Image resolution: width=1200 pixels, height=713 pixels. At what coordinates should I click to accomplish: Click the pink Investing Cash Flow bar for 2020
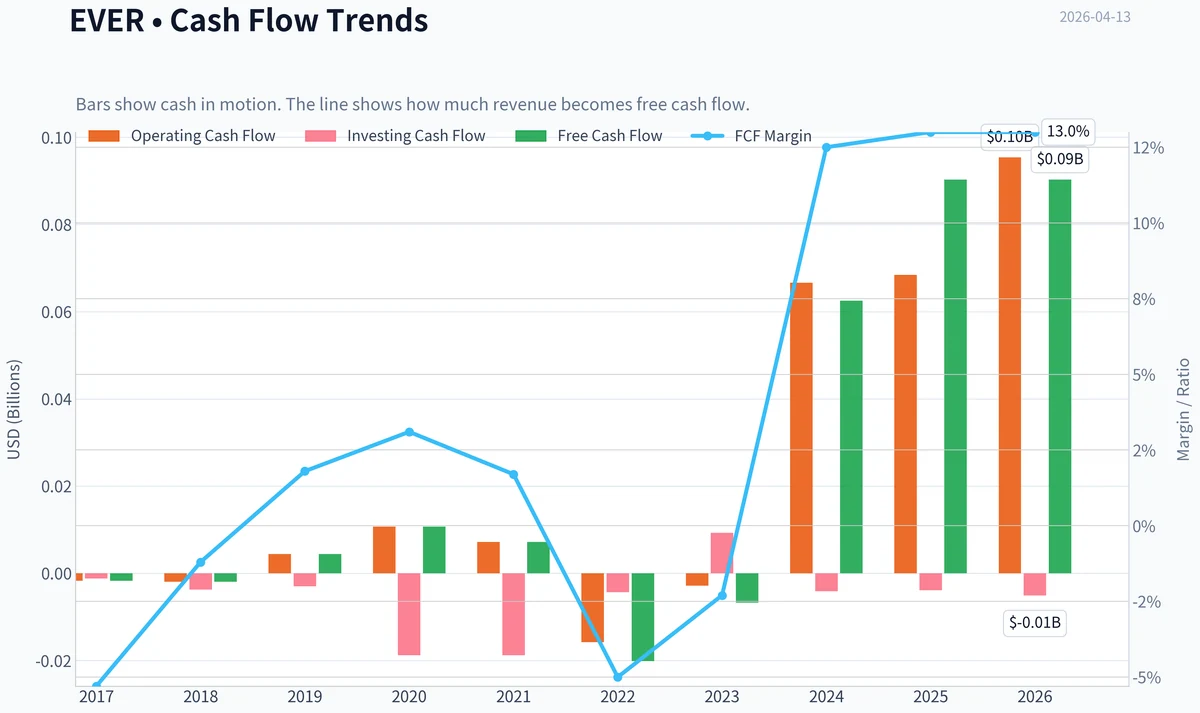coord(409,614)
